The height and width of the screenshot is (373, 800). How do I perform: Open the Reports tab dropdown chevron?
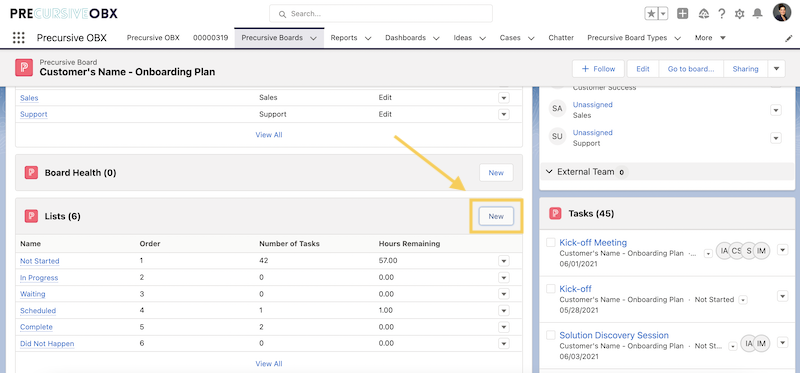click(368, 38)
